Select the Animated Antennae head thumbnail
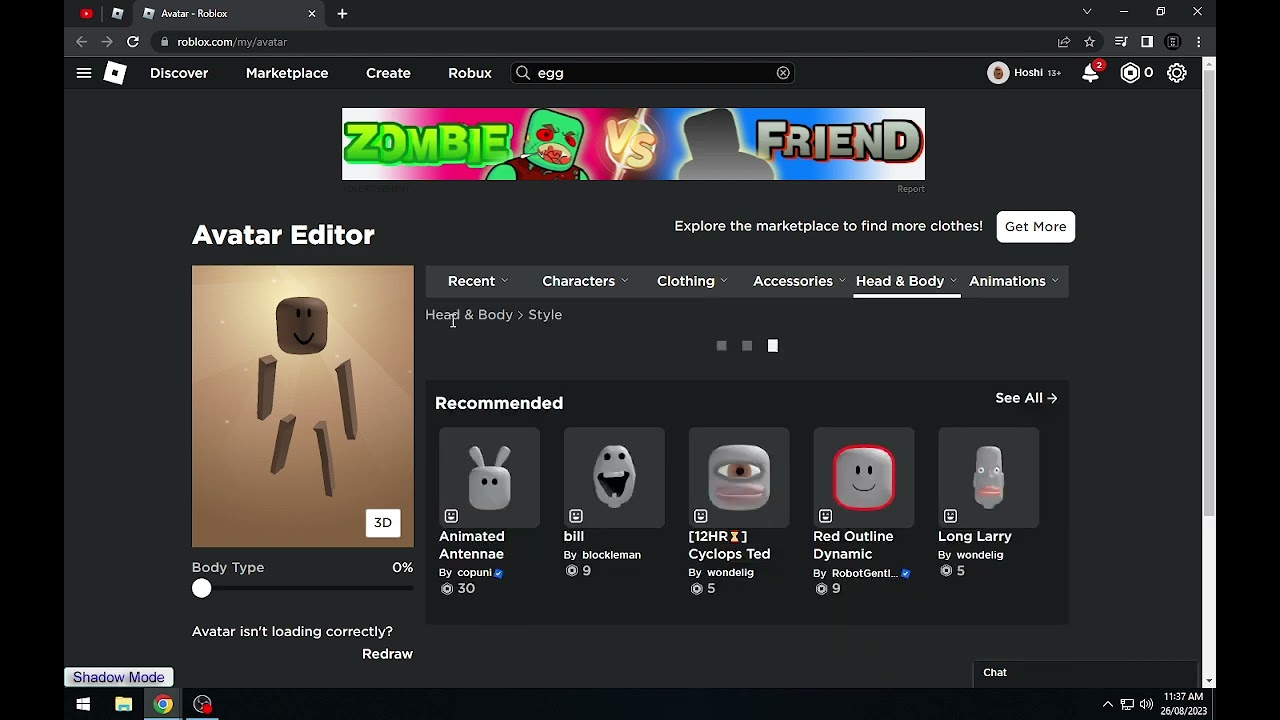Viewport: 1280px width, 720px height. pyautogui.click(x=489, y=478)
